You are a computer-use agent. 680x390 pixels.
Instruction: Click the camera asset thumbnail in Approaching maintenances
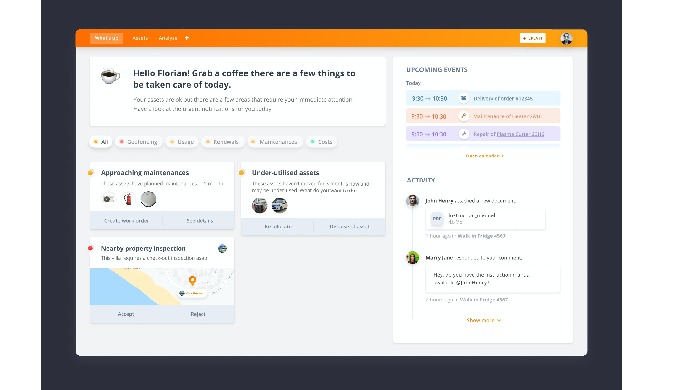(x=108, y=199)
